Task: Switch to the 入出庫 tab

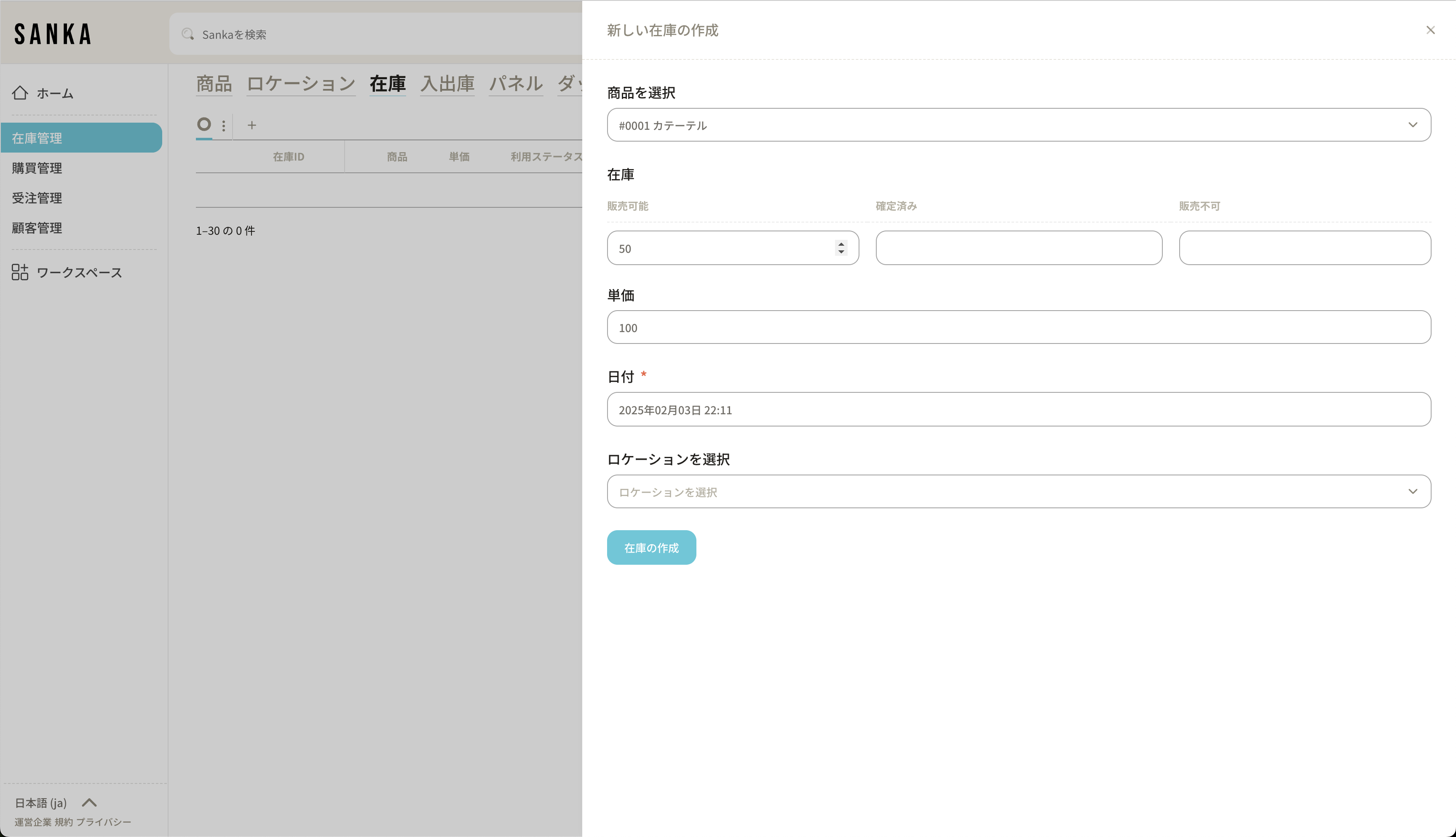Action: 447,84
